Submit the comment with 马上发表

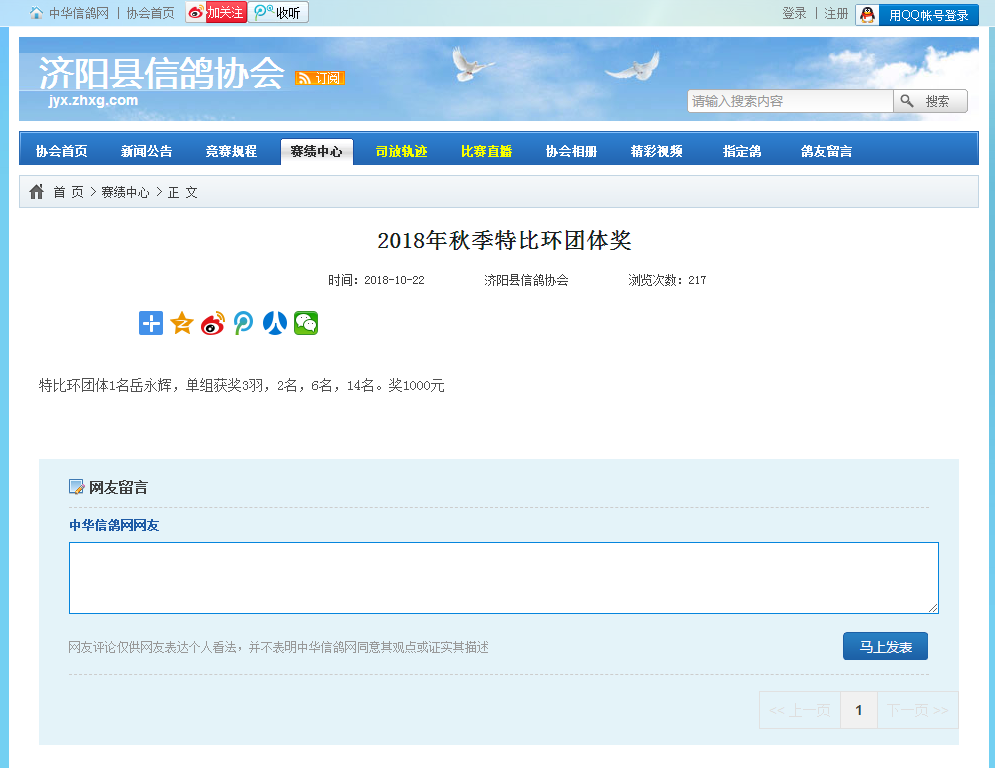[x=885, y=646]
